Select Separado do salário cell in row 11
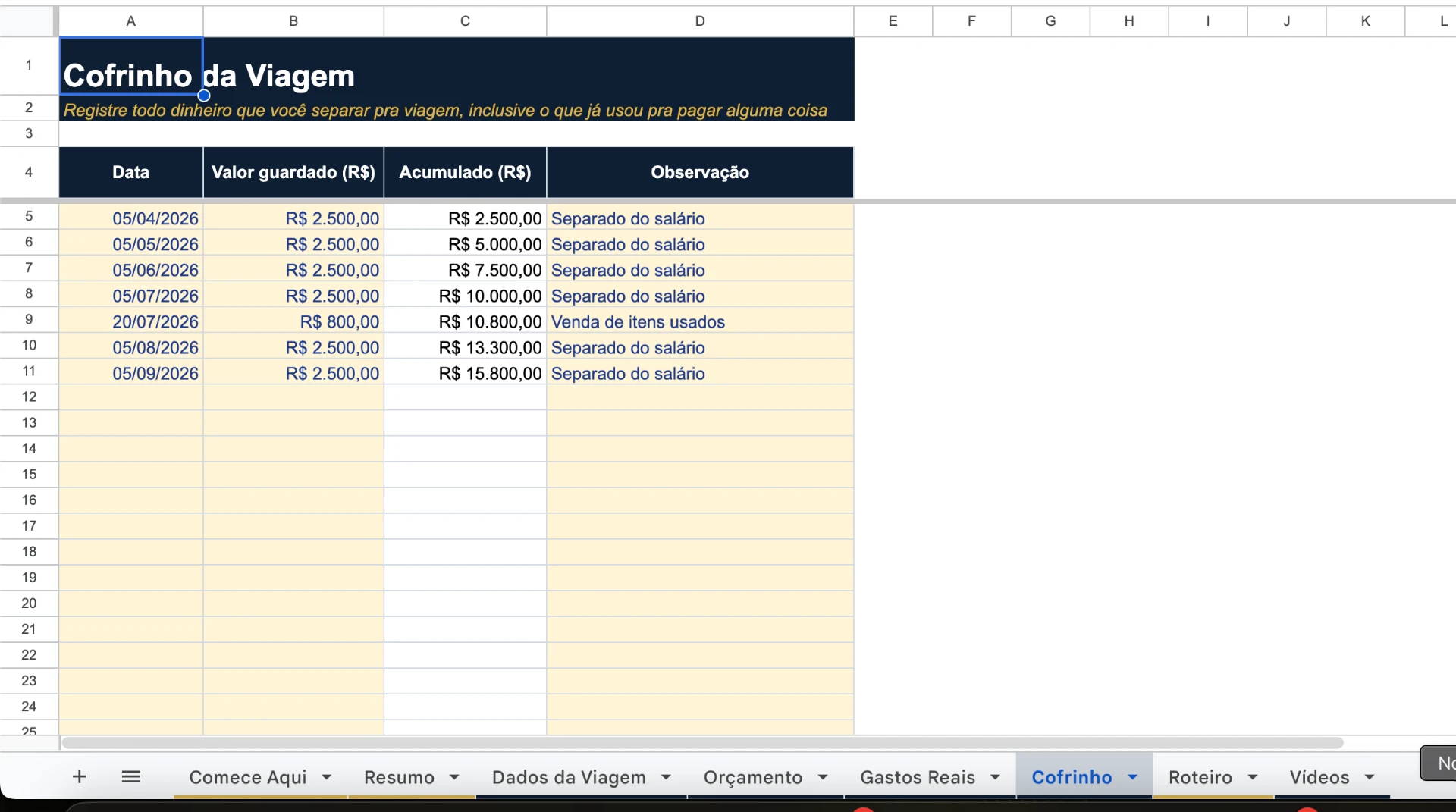Screen dimensions: 1456x812 click(x=700, y=373)
